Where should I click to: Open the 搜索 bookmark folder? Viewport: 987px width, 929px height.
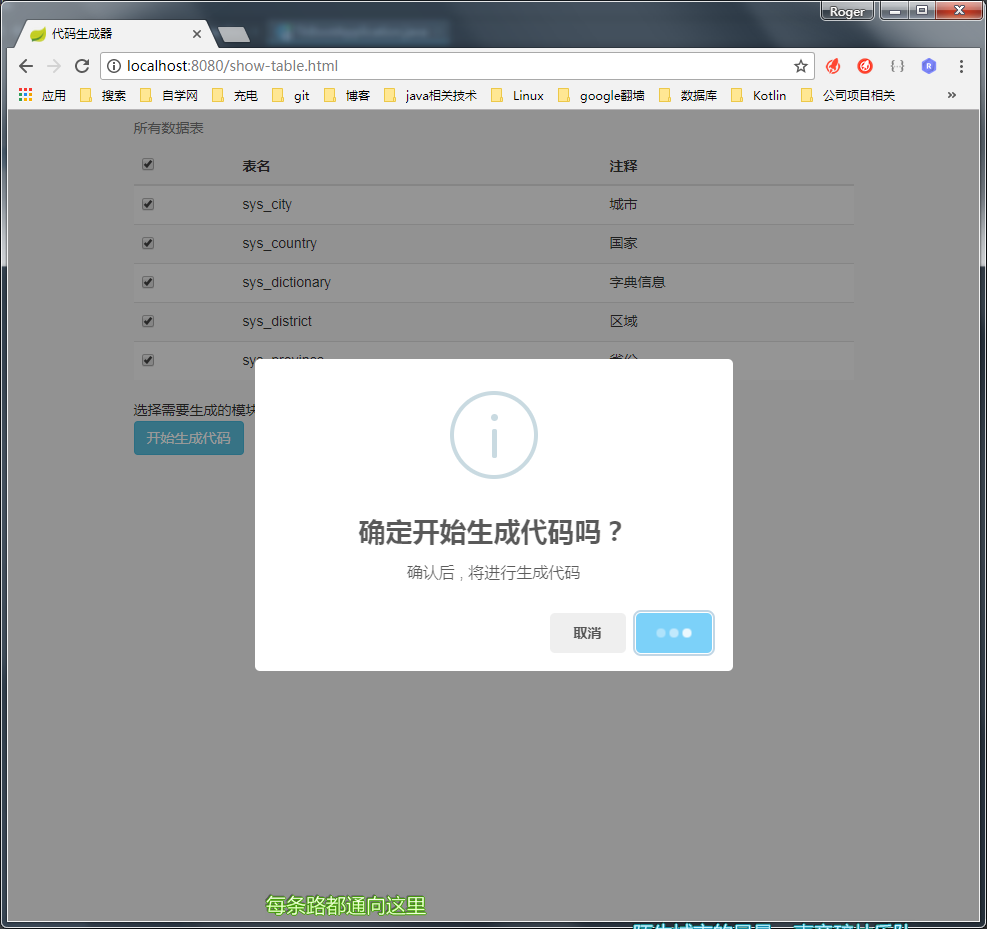(103, 95)
